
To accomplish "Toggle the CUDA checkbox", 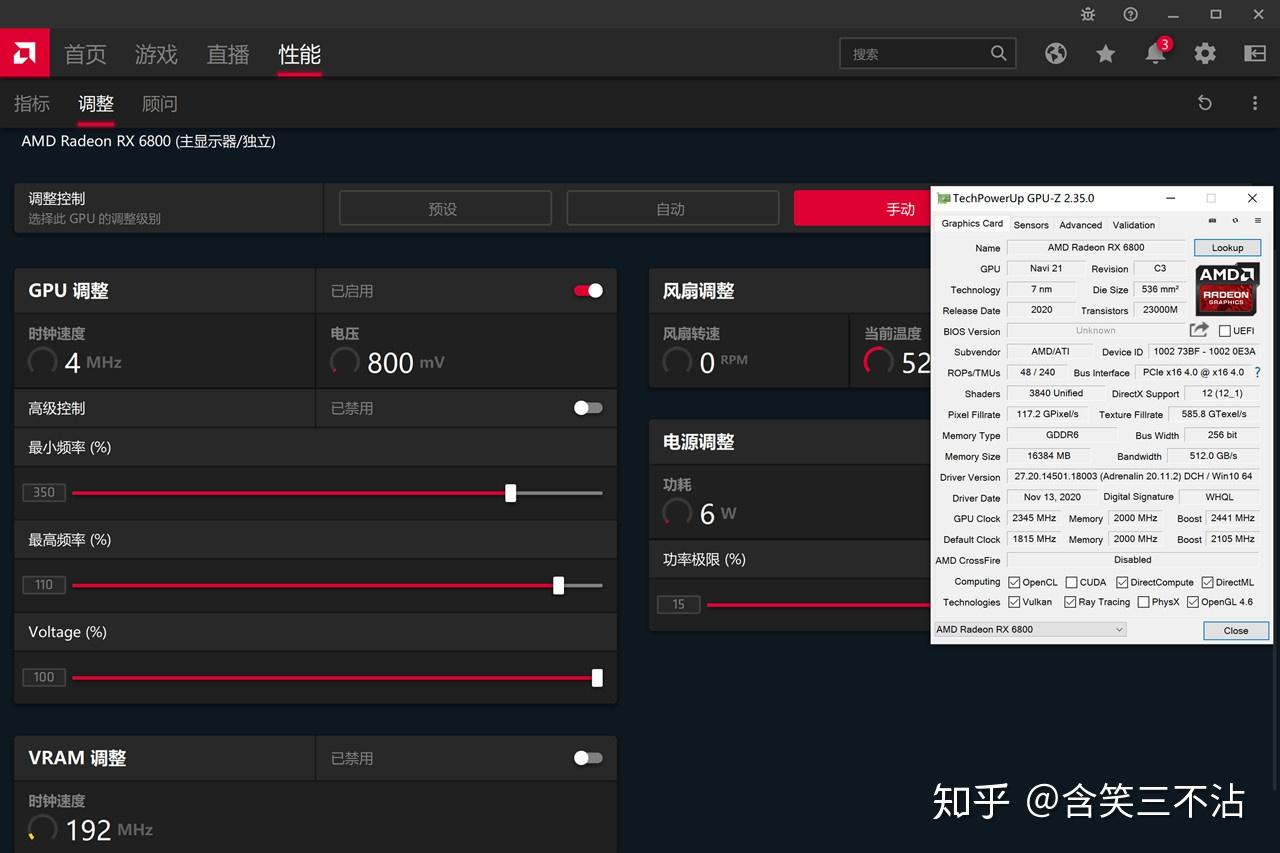I will 1071,582.
